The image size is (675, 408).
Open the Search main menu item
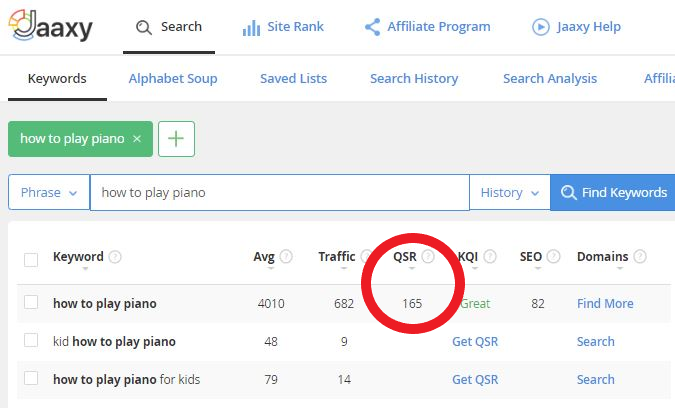click(169, 27)
